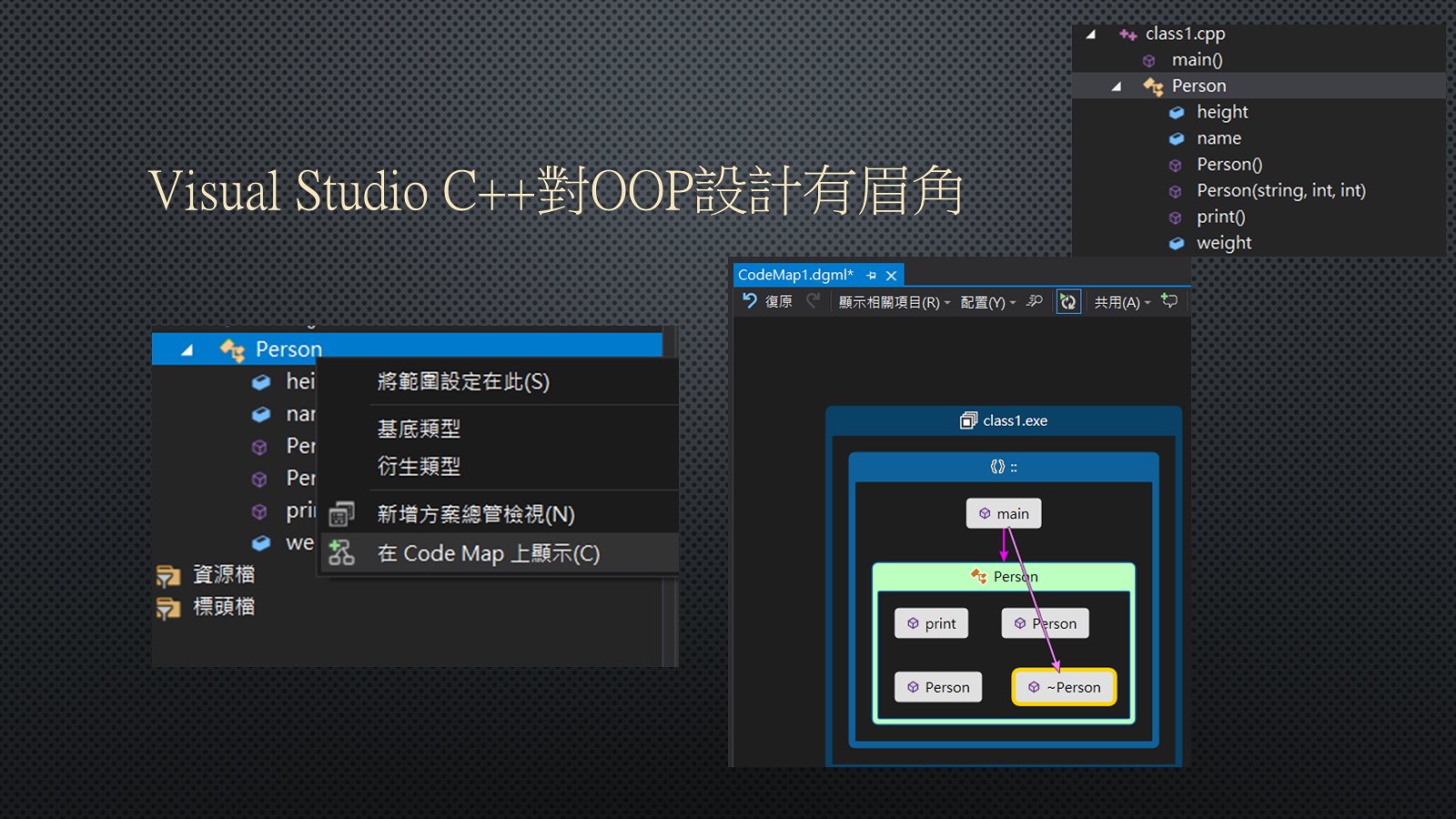Select print() in the top tree
This screenshot has width=1456, height=819.
click(1220, 217)
